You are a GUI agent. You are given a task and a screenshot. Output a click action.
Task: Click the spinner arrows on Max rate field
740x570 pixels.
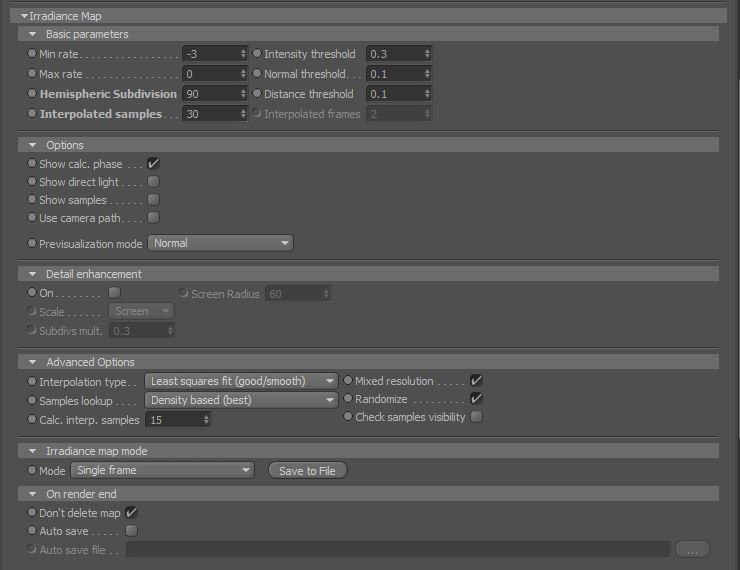243,74
